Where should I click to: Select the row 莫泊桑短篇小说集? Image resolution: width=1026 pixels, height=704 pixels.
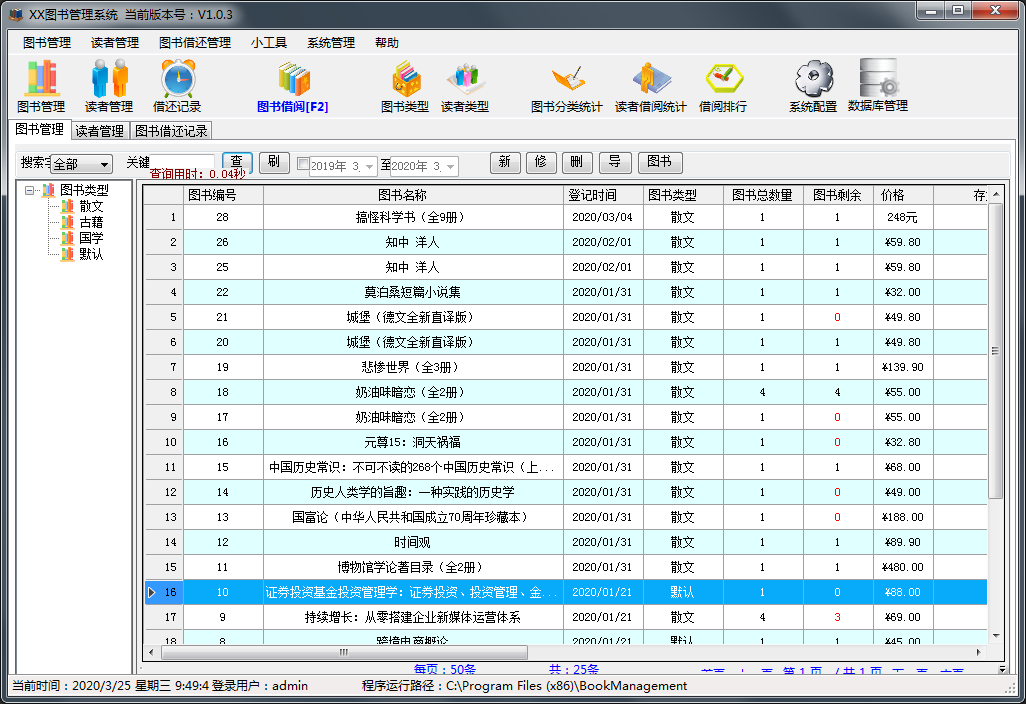click(x=566, y=292)
